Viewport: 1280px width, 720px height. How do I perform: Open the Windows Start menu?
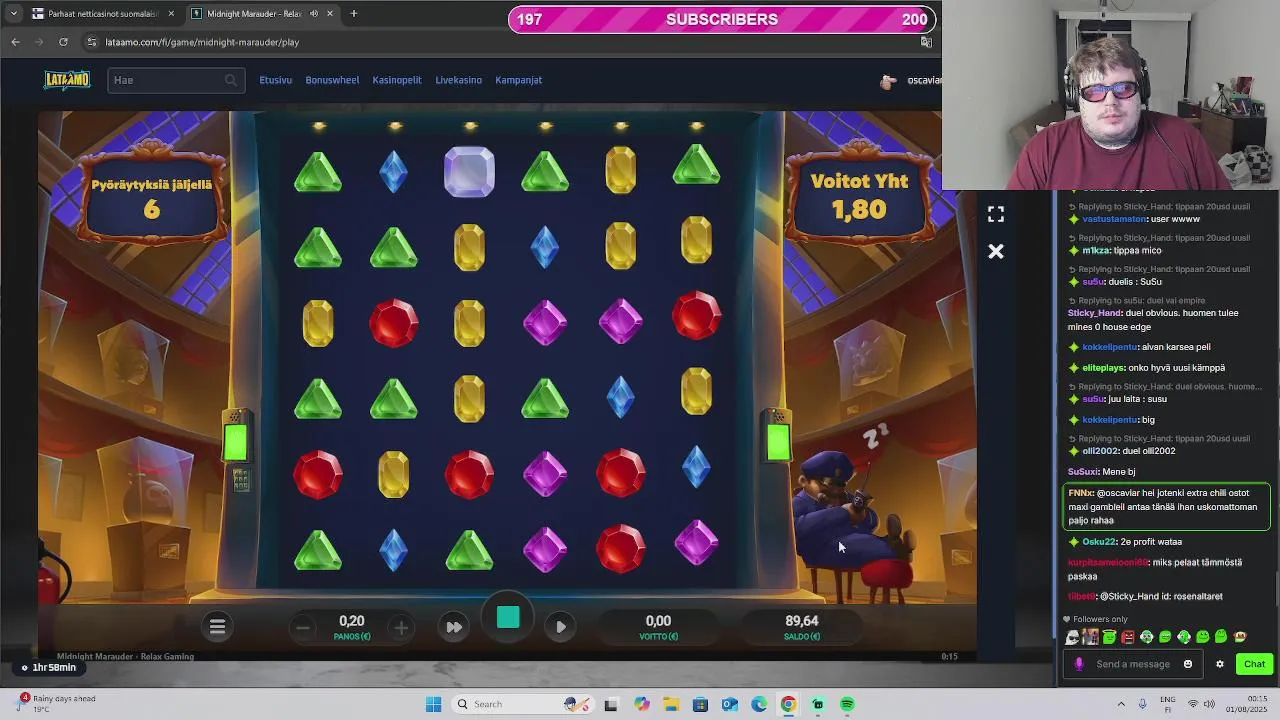(433, 704)
